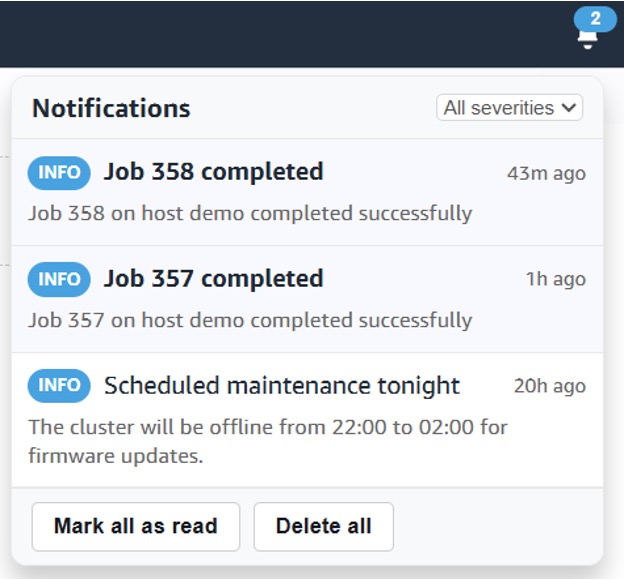624x580 pixels.
Task: Click the 43m ago timestamp
Action: pyautogui.click(x=546, y=173)
